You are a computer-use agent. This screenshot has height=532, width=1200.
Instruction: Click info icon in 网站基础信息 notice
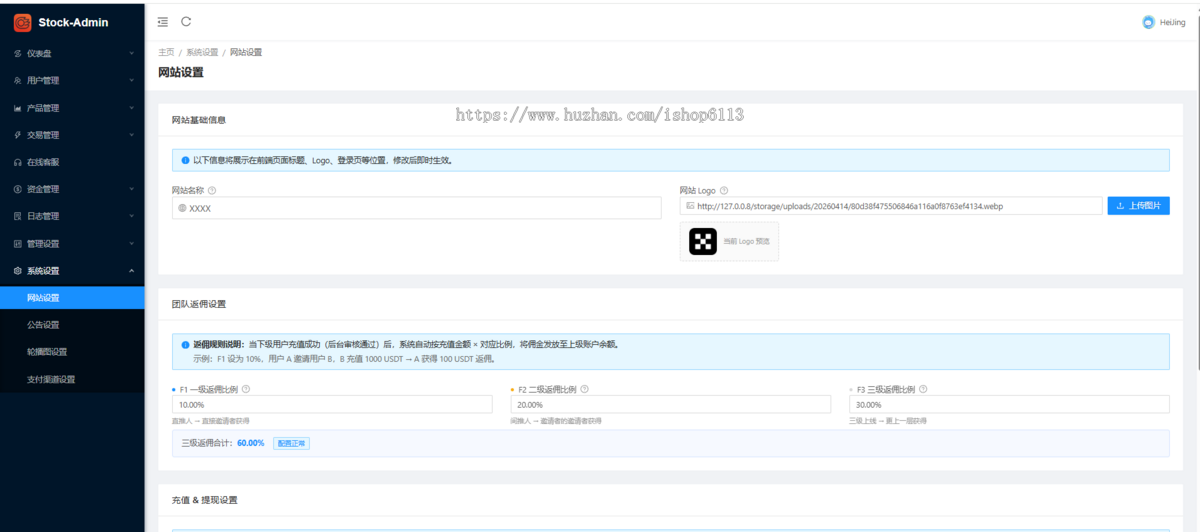click(x=185, y=160)
